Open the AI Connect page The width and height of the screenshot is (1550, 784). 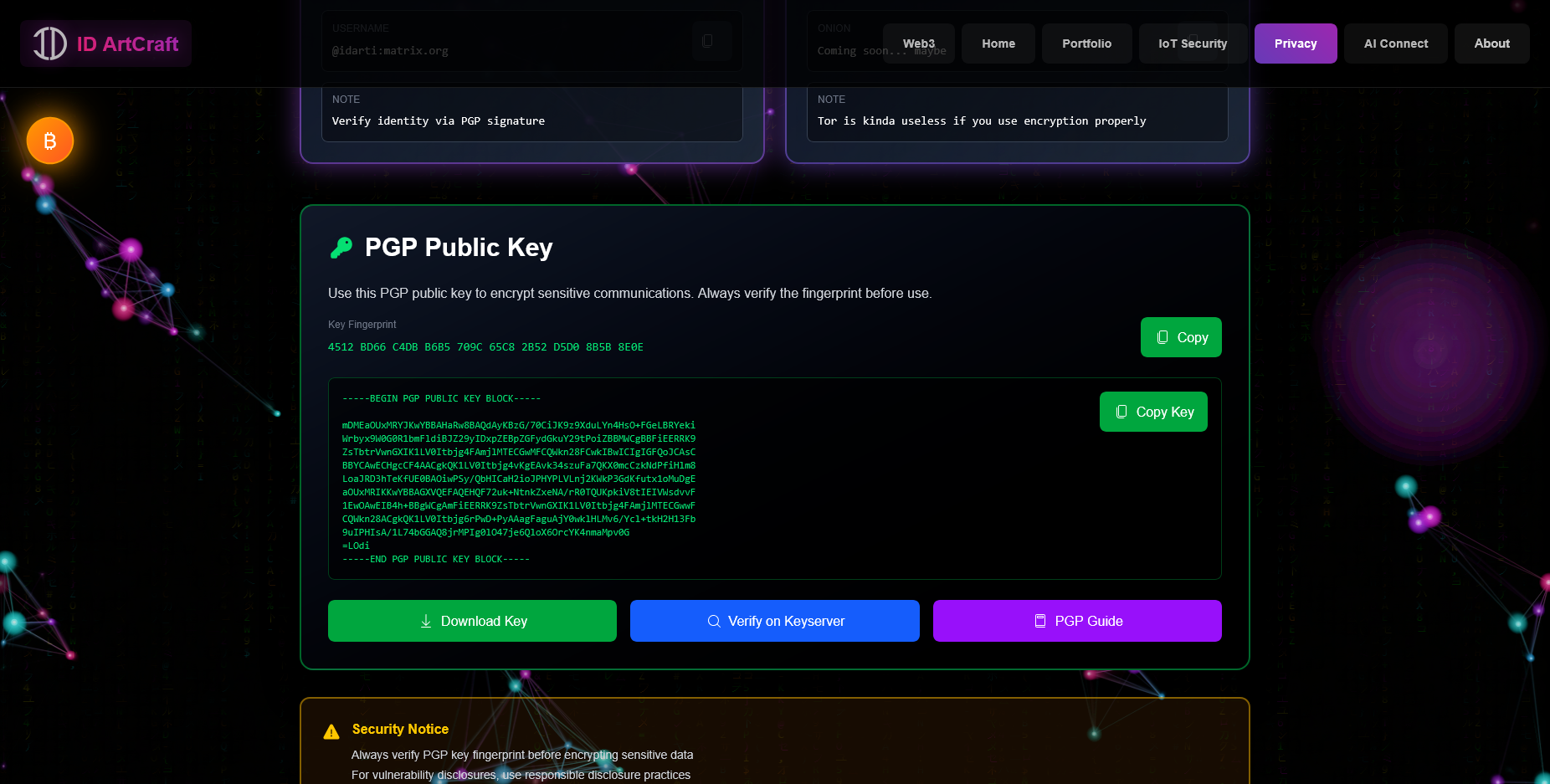(1395, 44)
